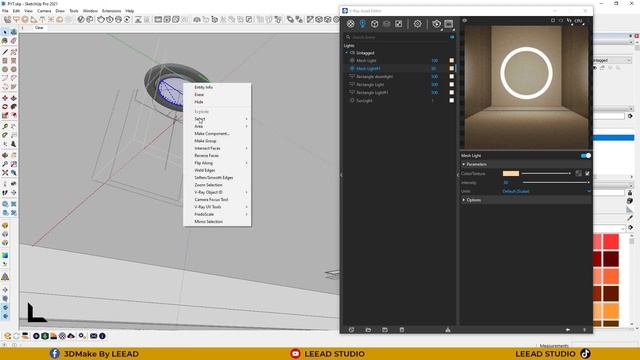Collapse the asset editor right panel arrow

(x=458, y=175)
